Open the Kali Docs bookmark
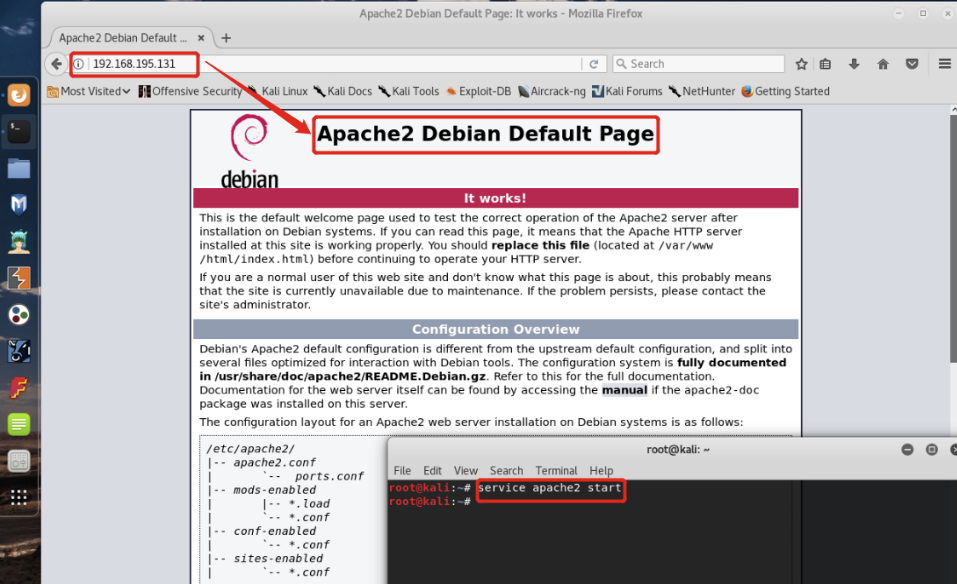 pyautogui.click(x=343, y=92)
